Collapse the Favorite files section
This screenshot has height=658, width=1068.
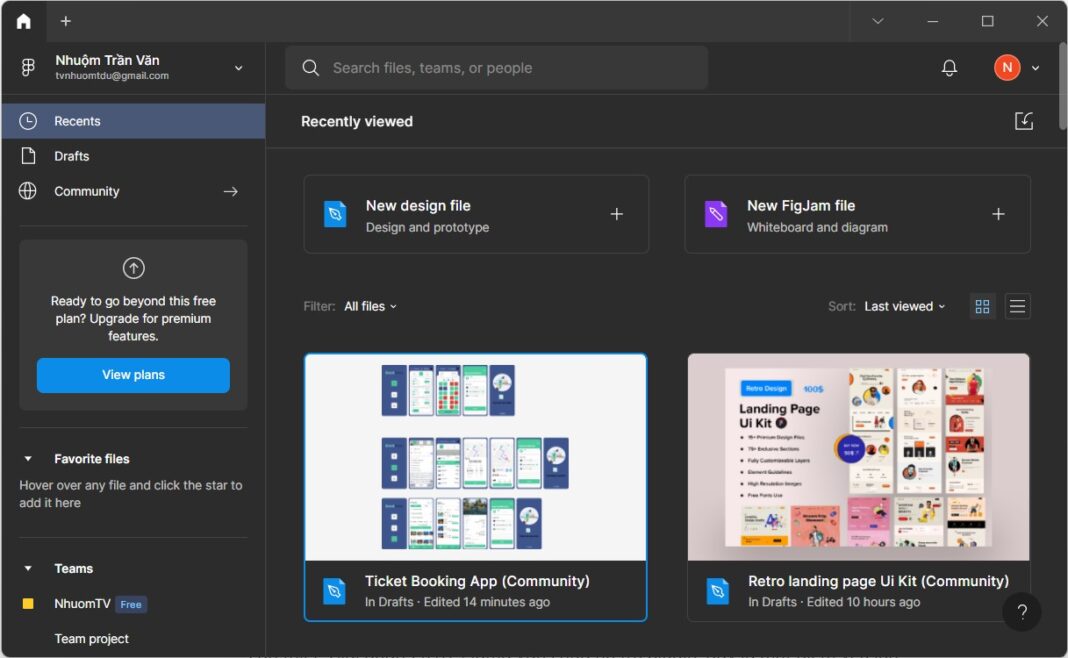28,459
